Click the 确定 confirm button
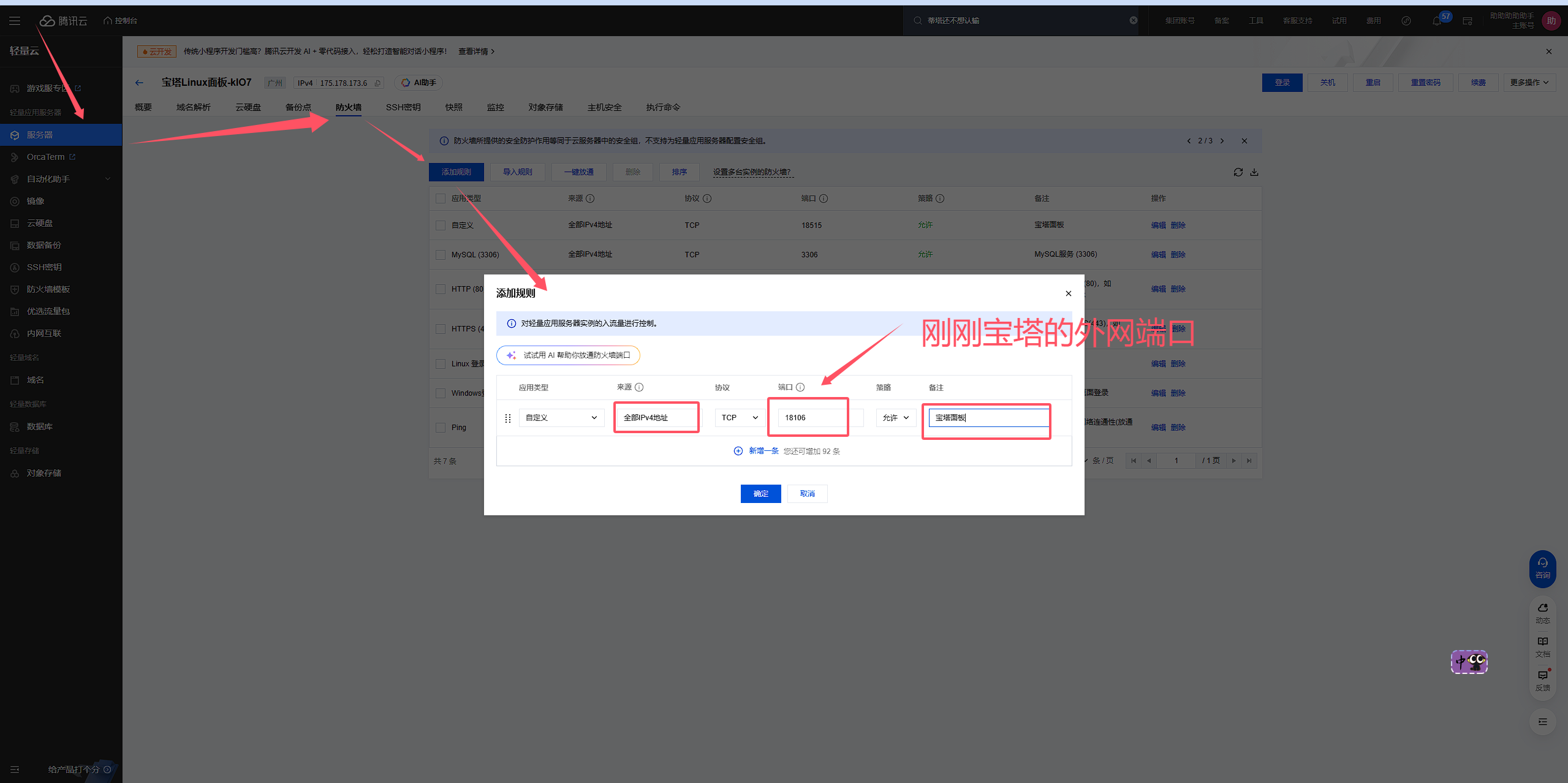Viewport: 1568px width, 783px height. [x=760, y=494]
